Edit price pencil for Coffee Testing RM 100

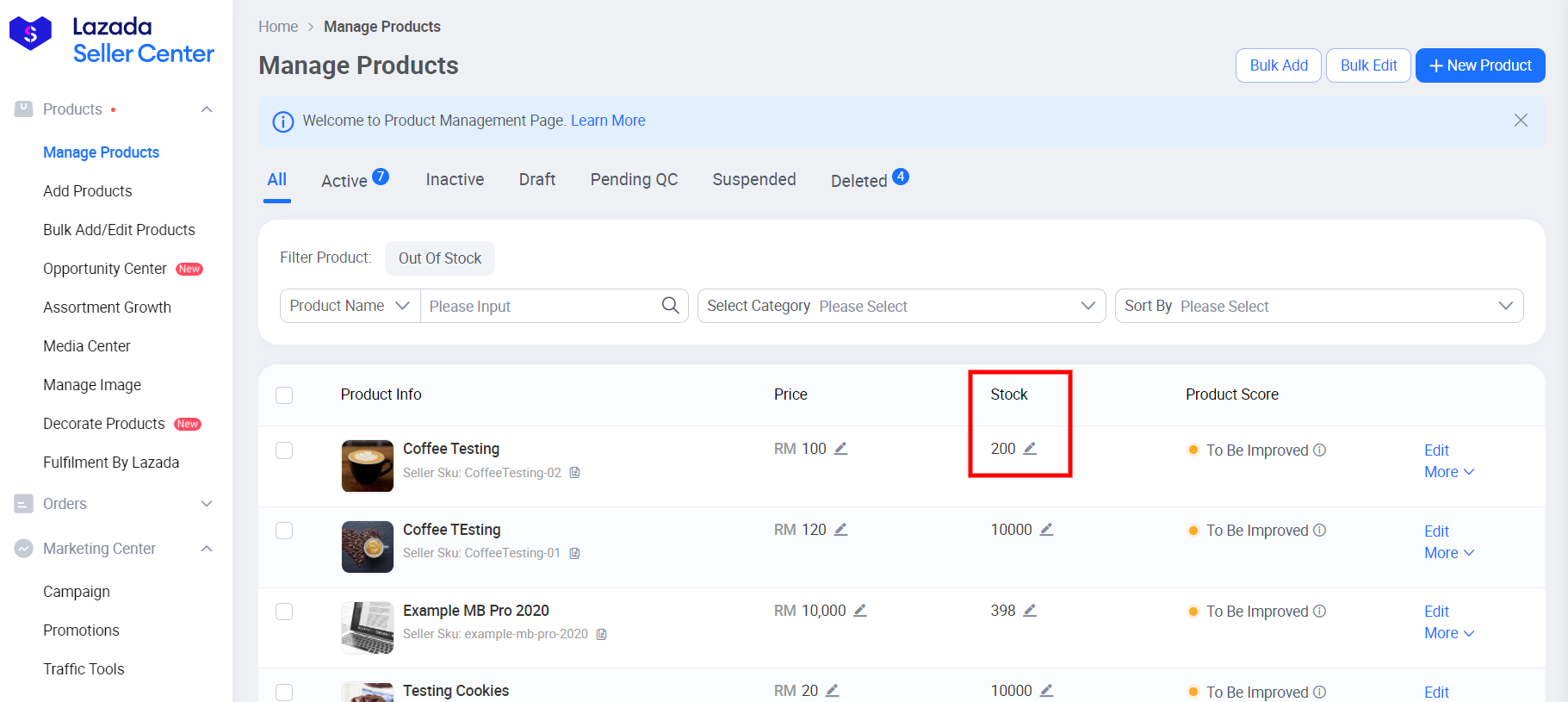pyautogui.click(x=841, y=449)
